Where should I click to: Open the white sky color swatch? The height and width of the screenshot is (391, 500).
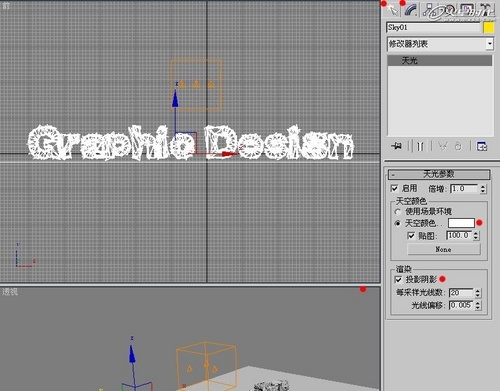pyautogui.click(x=461, y=223)
